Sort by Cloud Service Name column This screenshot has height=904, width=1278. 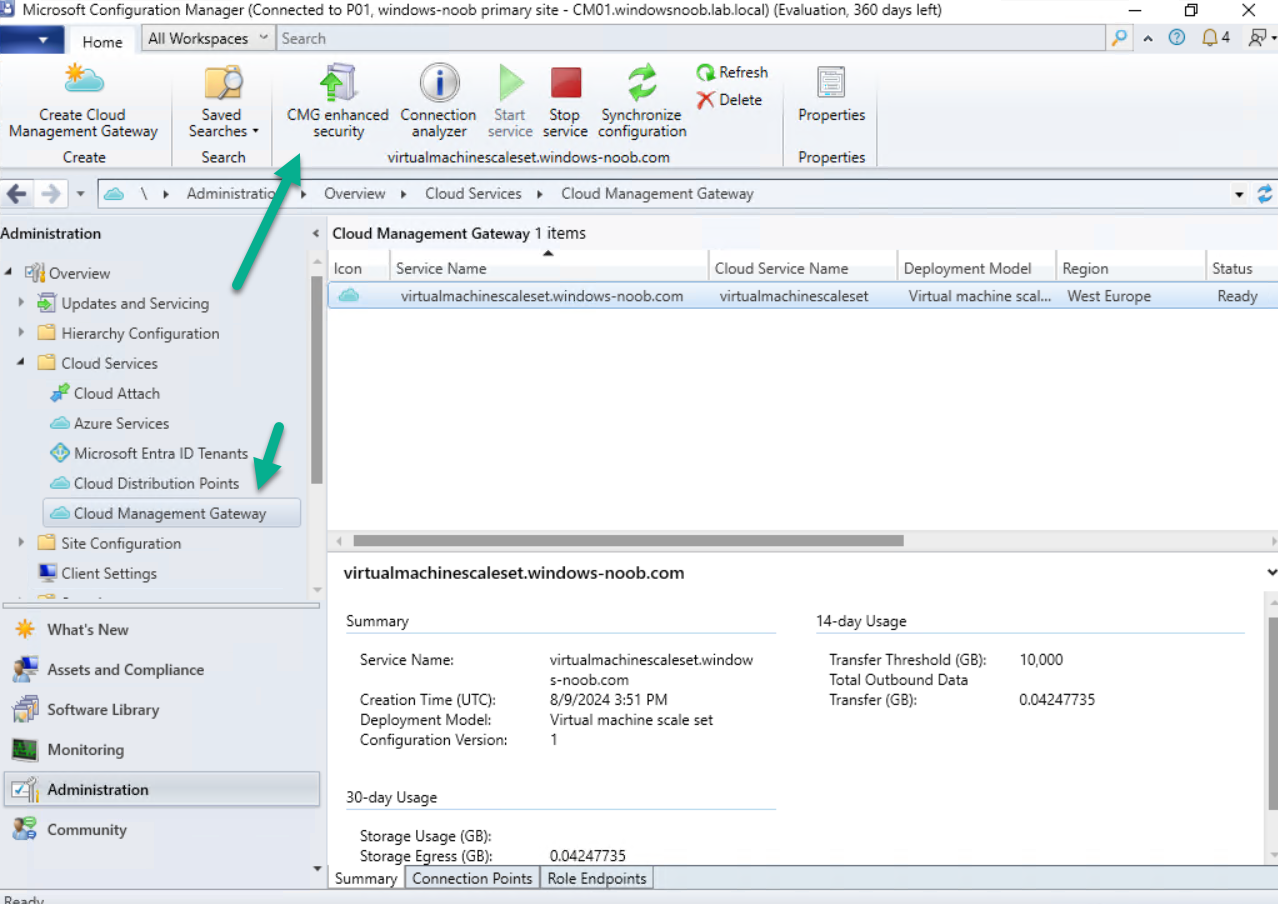[802, 268]
